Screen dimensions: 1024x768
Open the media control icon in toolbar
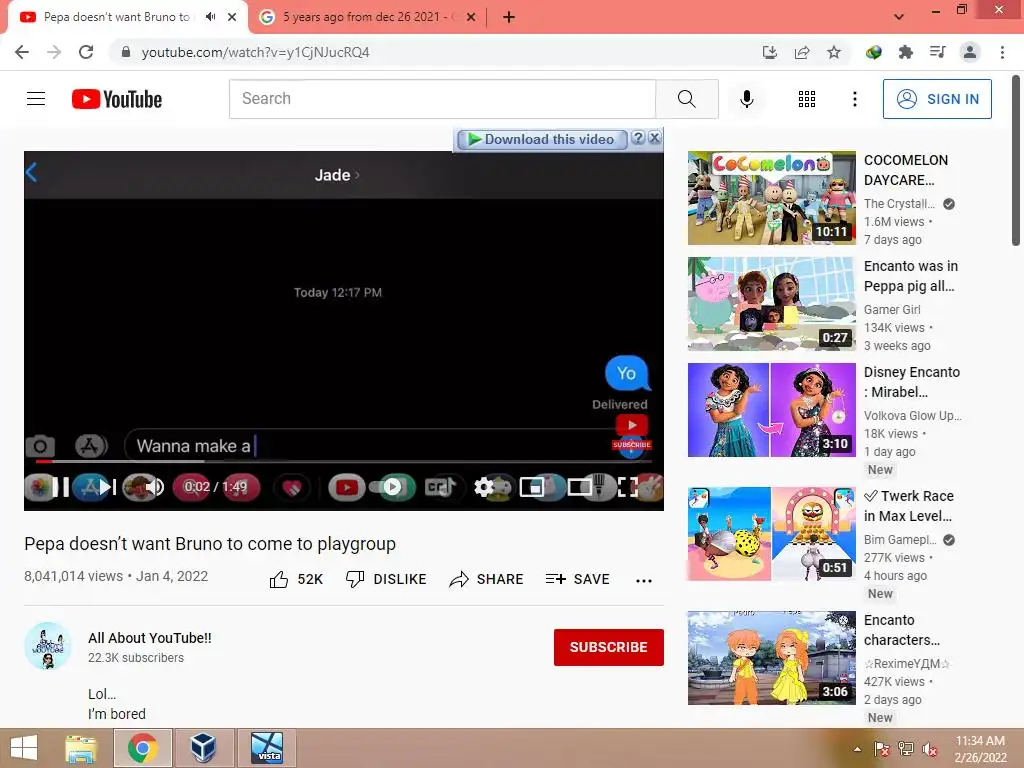pyautogui.click(x=937, y=52)
